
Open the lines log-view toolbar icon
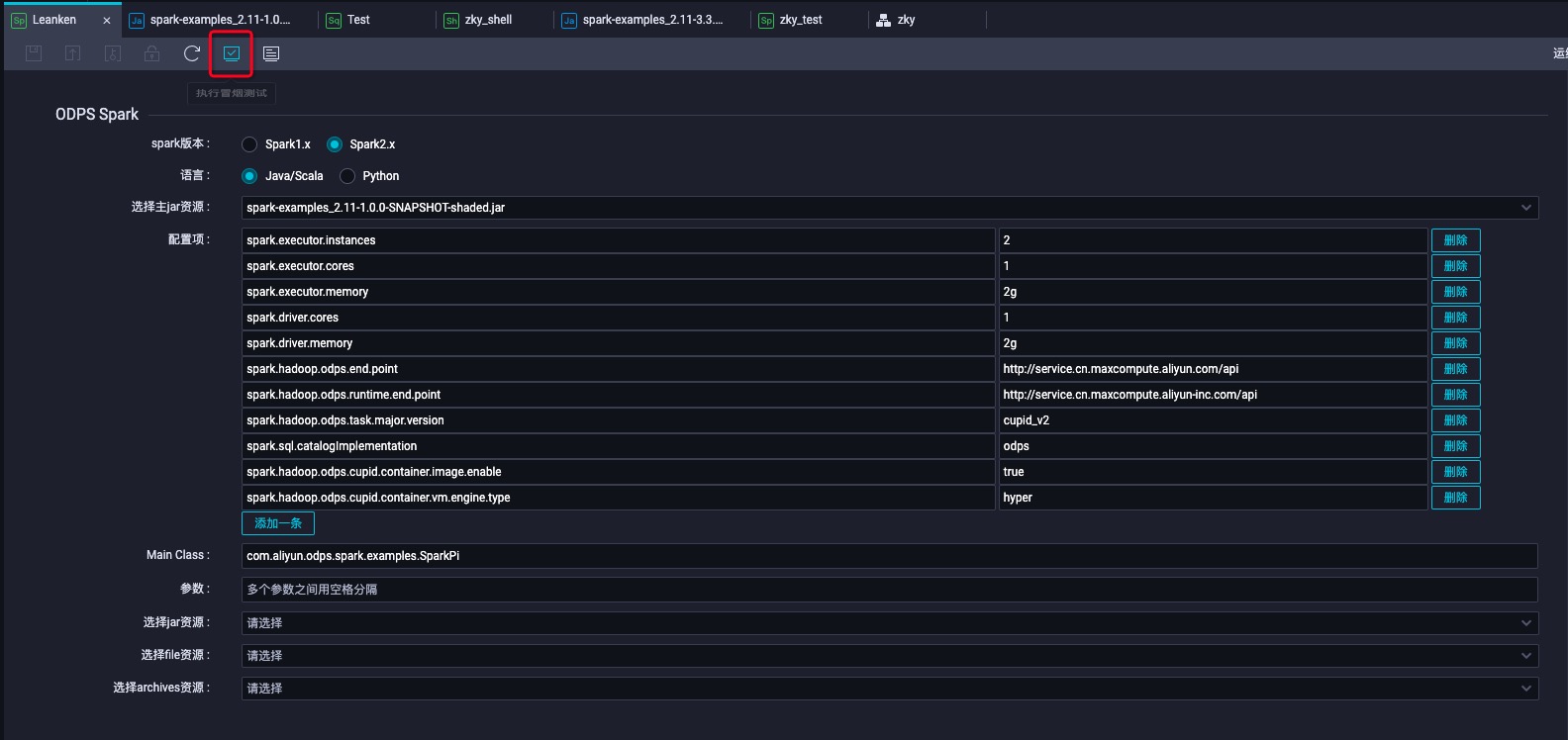tap(271, 53)
